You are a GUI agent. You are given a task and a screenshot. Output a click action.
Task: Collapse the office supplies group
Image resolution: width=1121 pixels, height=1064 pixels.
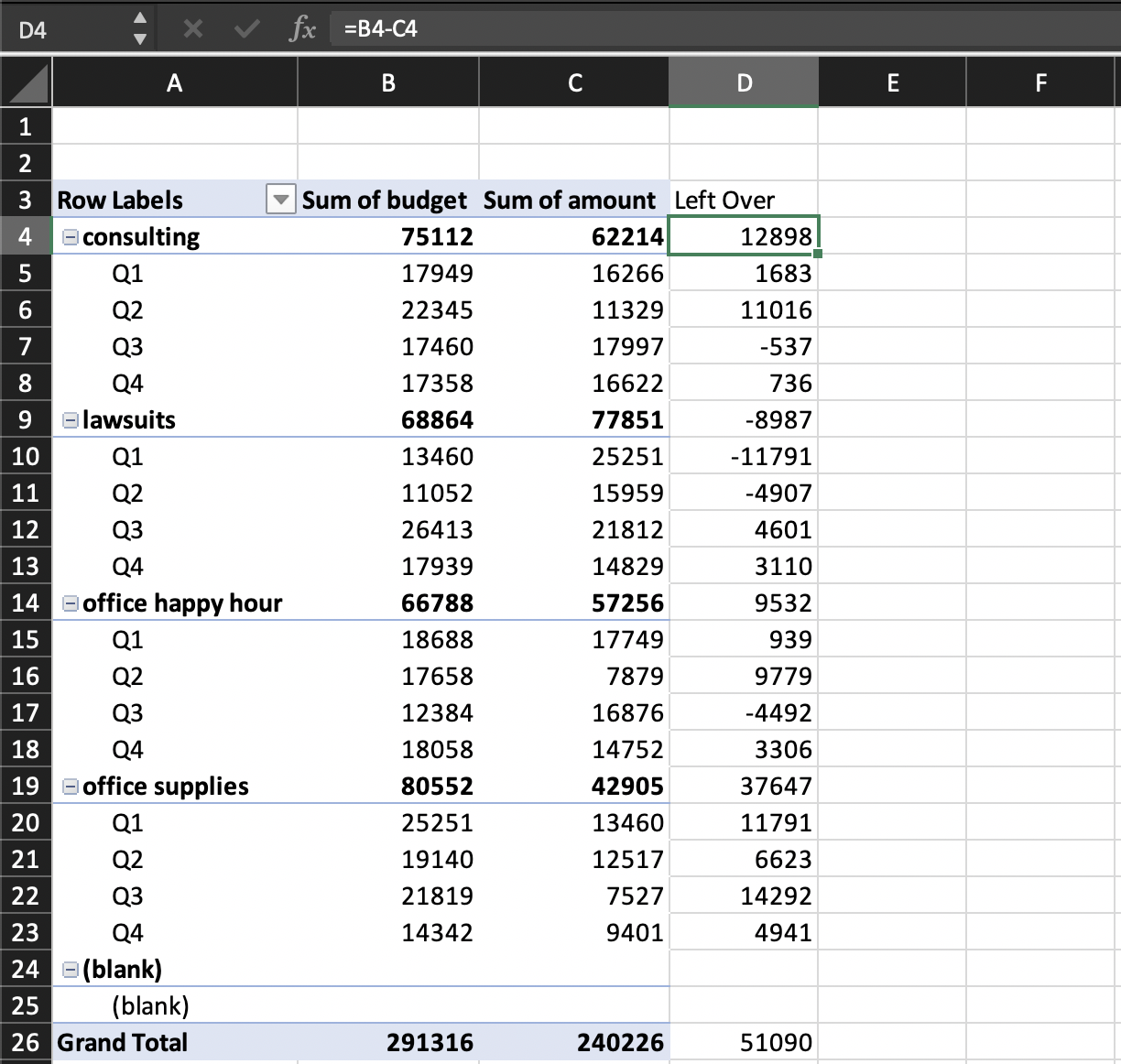[70, 787]
